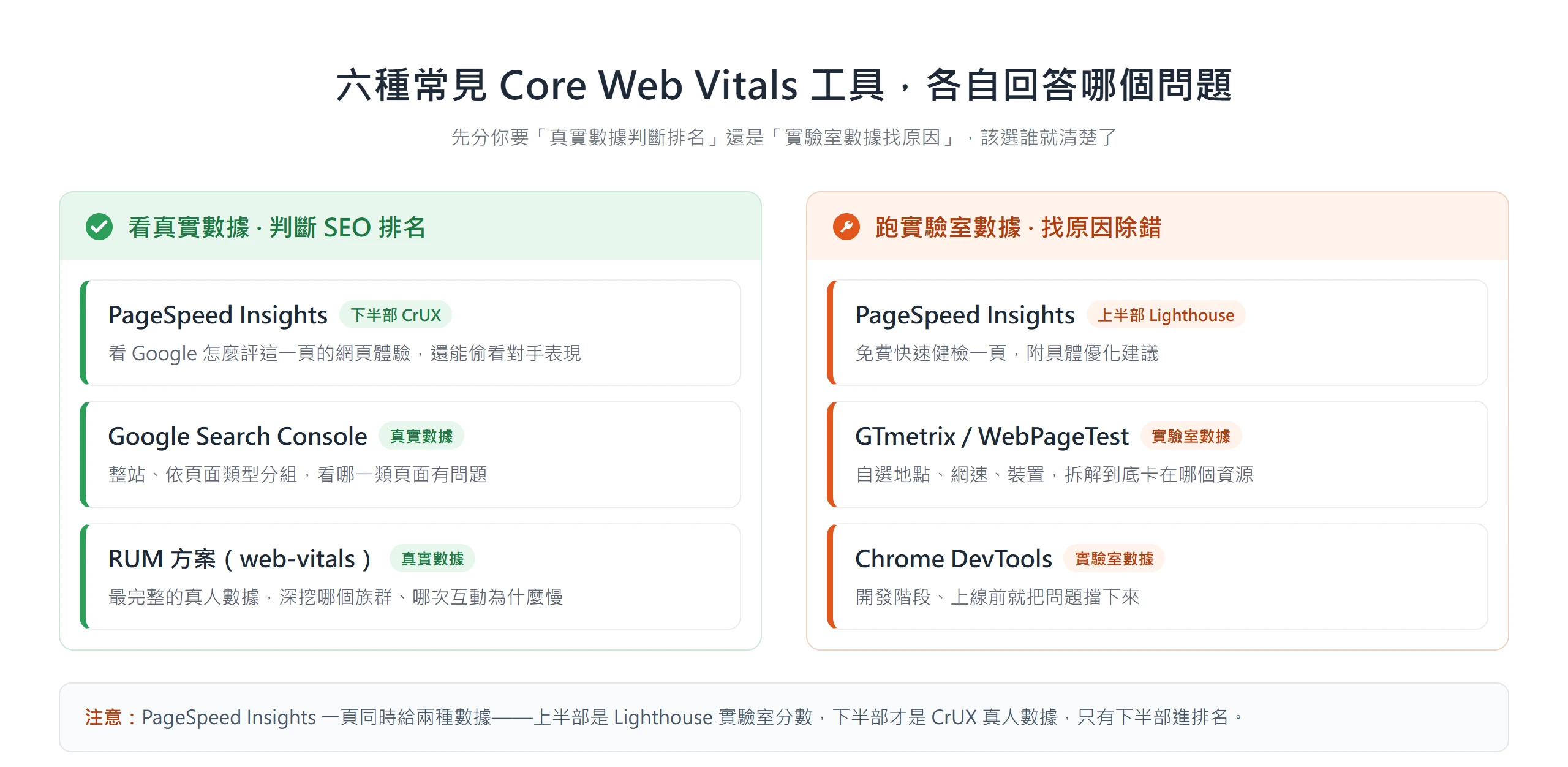Click the RUM 方案（web-vitals）title
Image resolution: width=1568 pixels, height=767 pixels.
[241, 559]
